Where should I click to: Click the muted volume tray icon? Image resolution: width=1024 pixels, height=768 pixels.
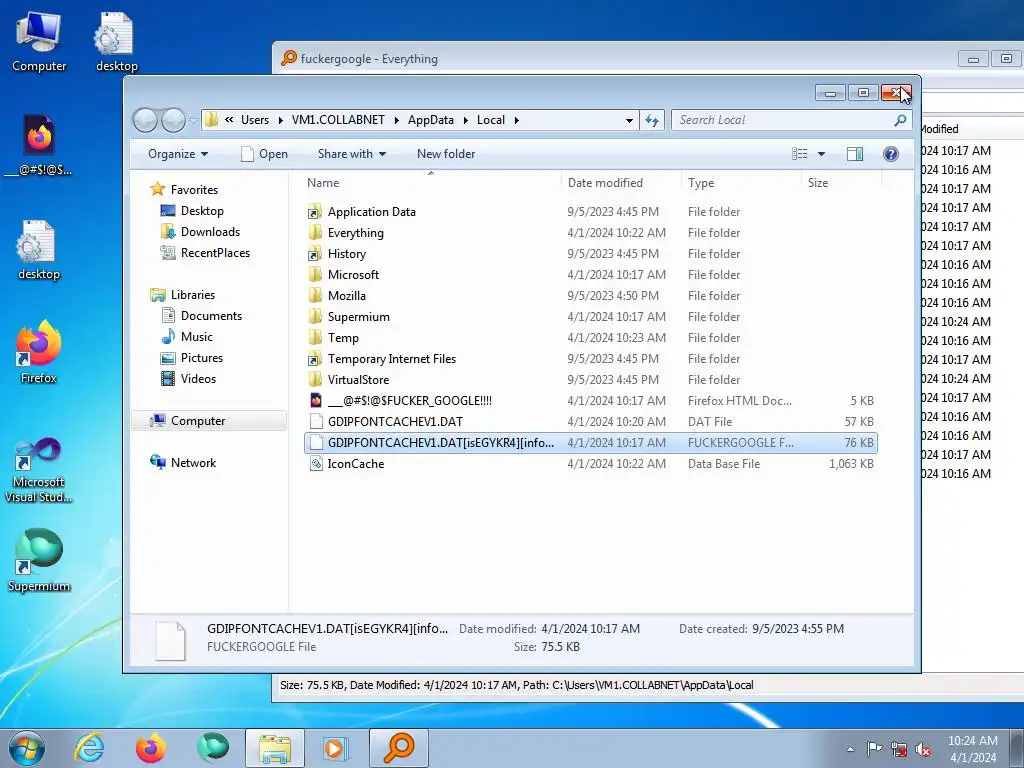coord(923,749)
